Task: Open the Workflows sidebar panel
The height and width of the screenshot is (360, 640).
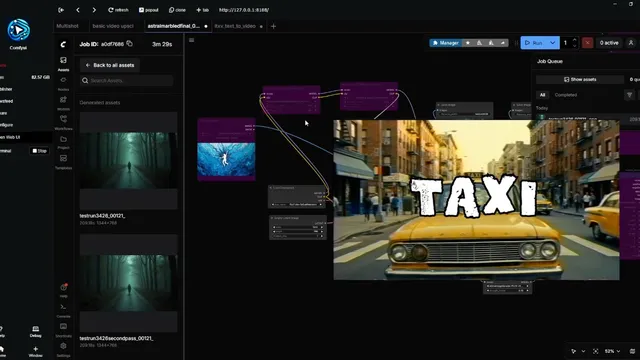Action: click(x=63, y=122)
